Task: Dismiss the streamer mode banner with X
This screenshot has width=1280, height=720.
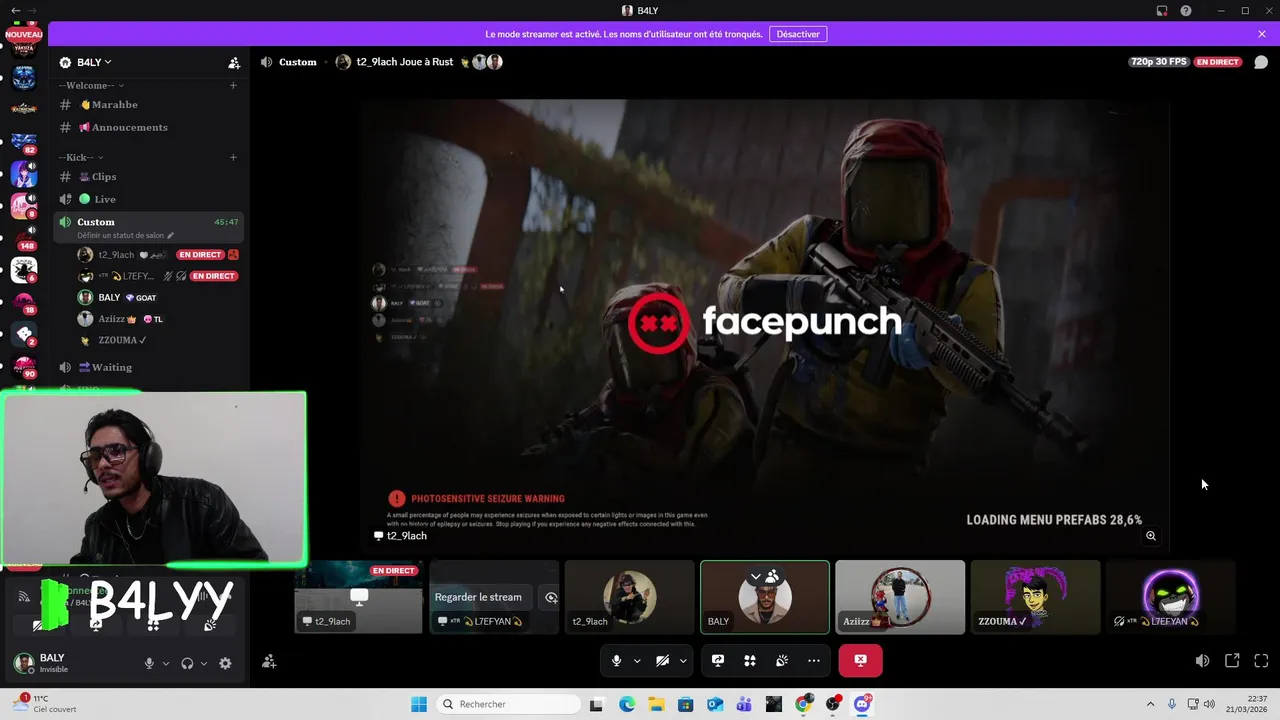Action: 1262,34
